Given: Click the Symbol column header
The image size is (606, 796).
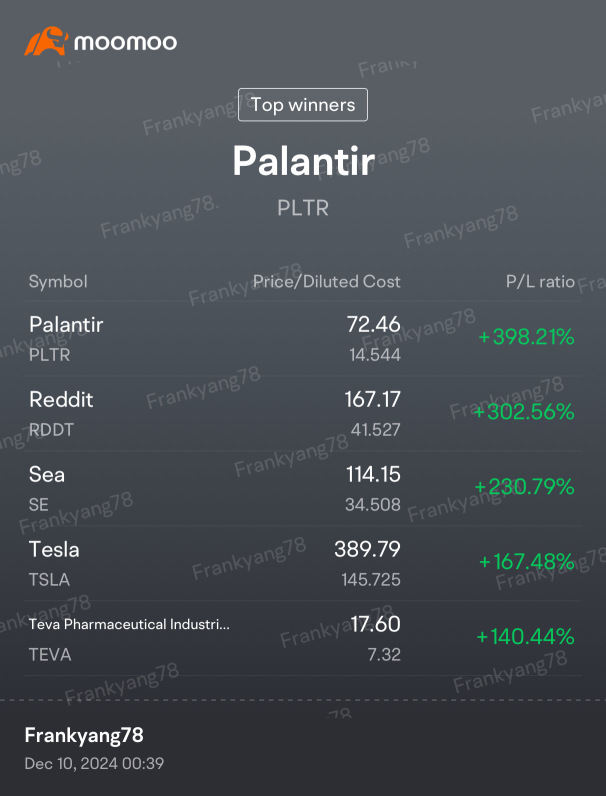Looking at the screenshot, I should [x=58, y=282].
